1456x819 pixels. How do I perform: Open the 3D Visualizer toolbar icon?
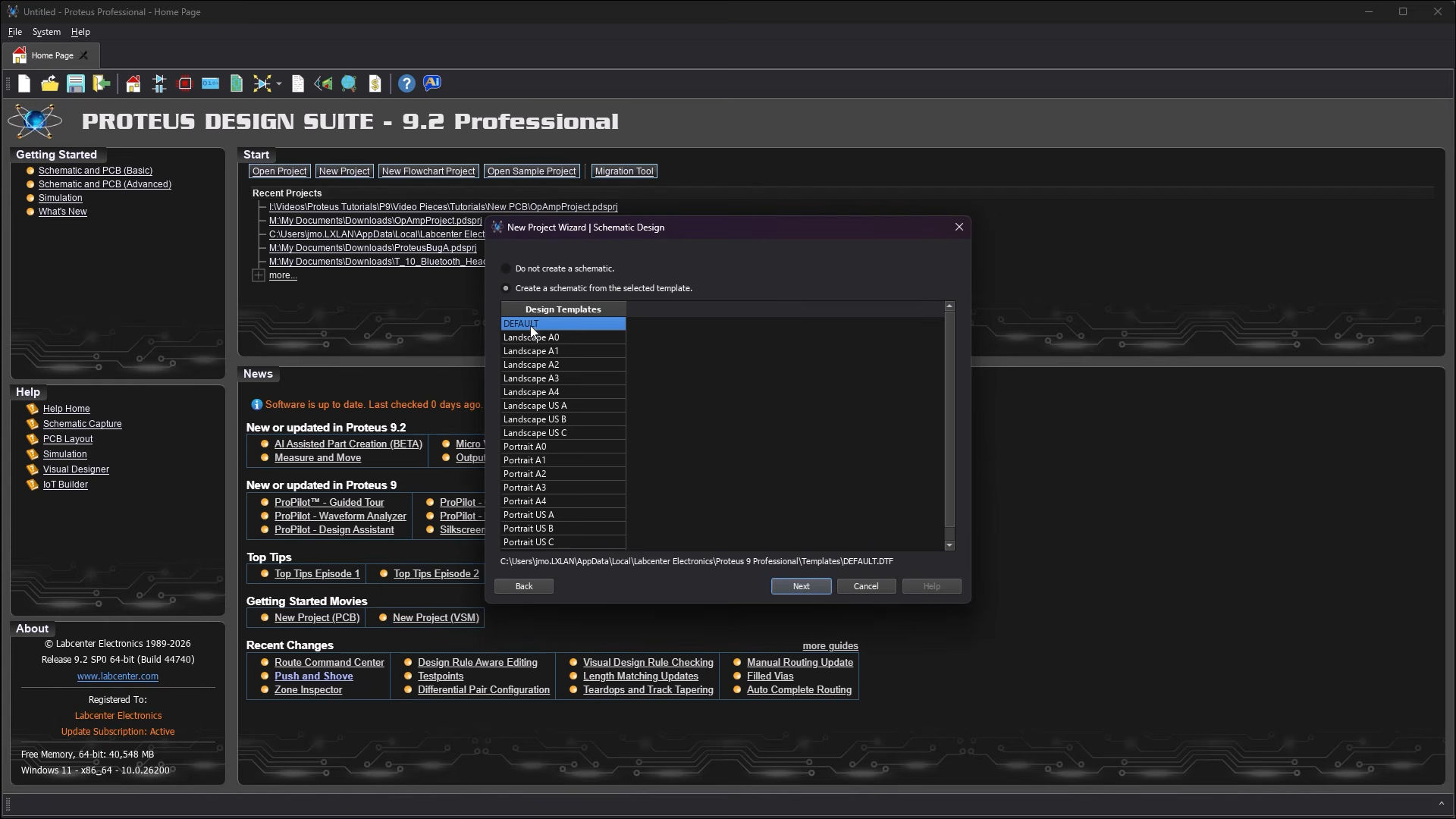coord(324,83)
